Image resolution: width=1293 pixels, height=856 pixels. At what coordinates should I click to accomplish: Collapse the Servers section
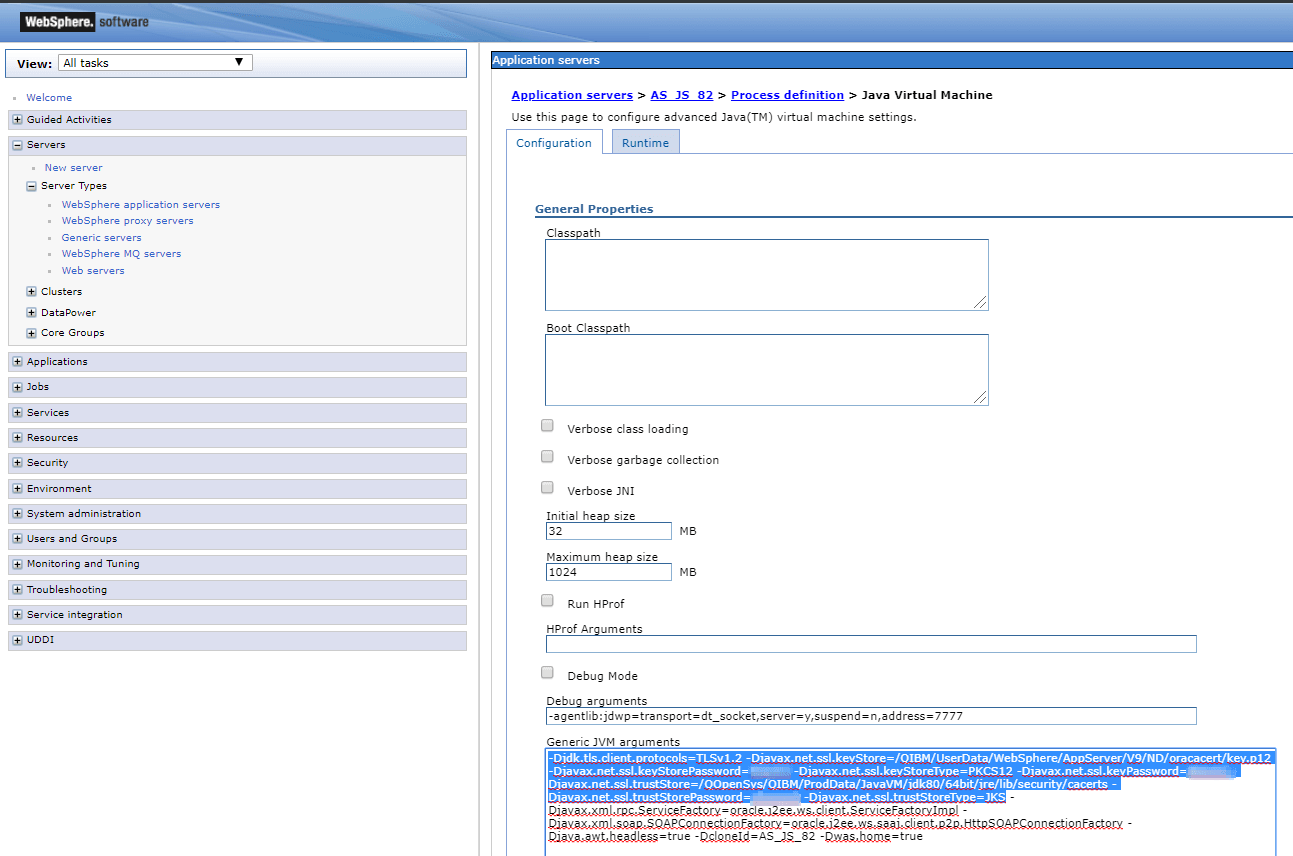[x=18, y=145]
